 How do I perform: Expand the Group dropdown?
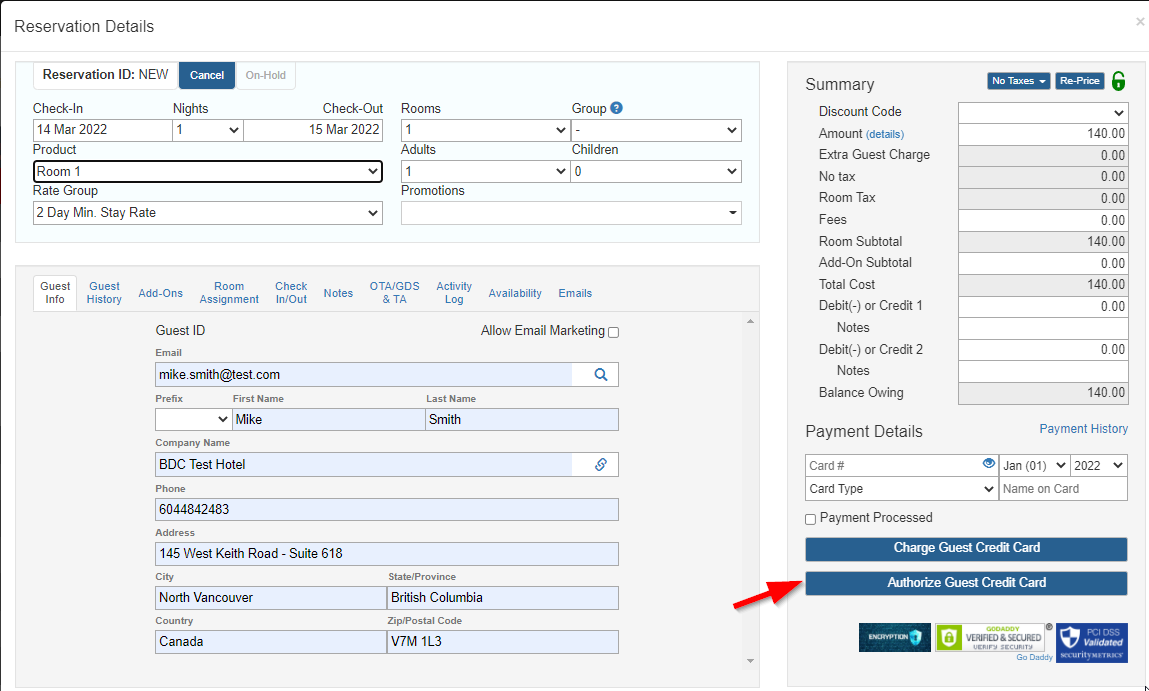click(657, 130)
